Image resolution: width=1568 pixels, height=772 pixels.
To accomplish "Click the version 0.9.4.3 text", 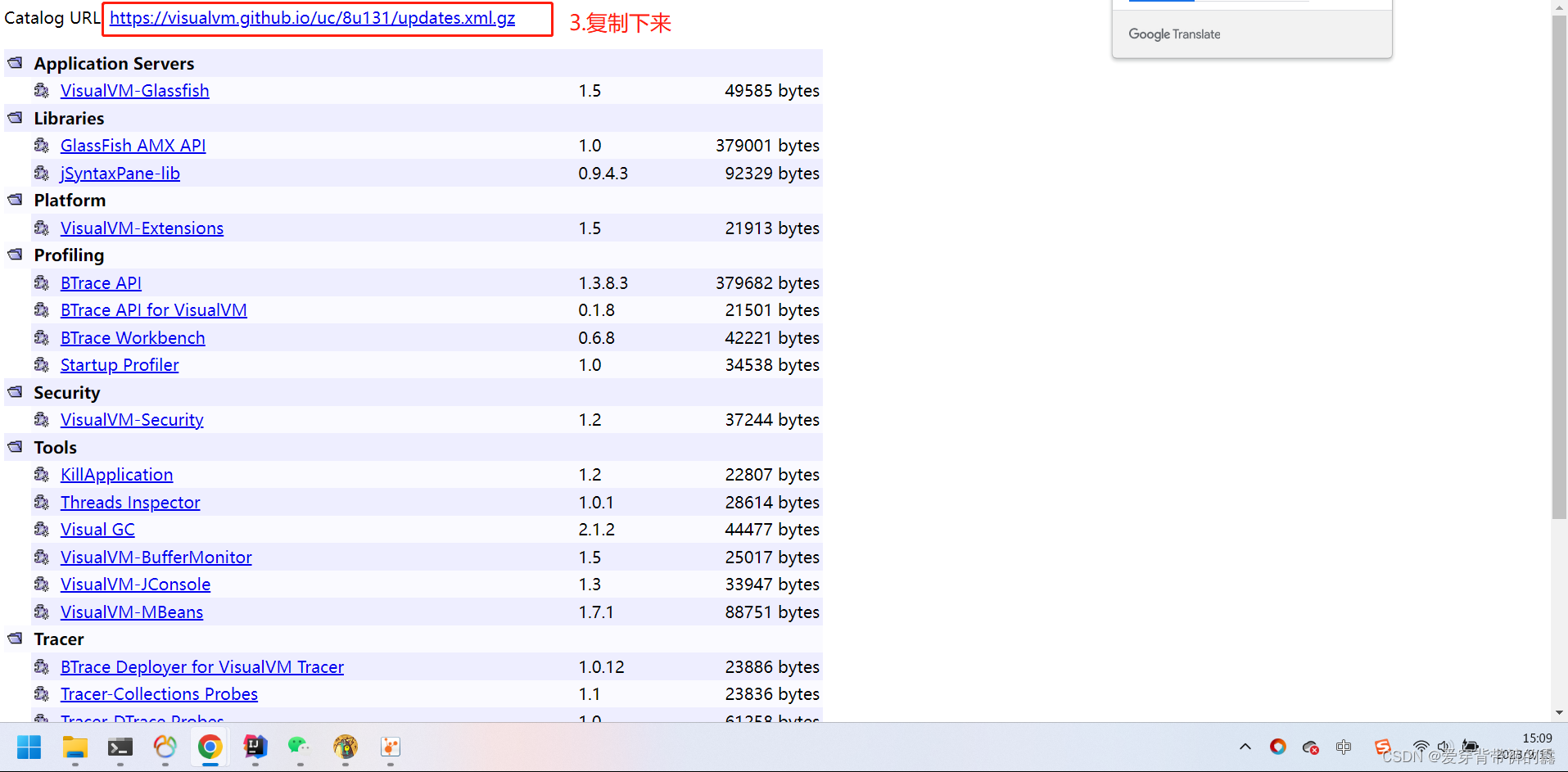I will tap(603, 174).
